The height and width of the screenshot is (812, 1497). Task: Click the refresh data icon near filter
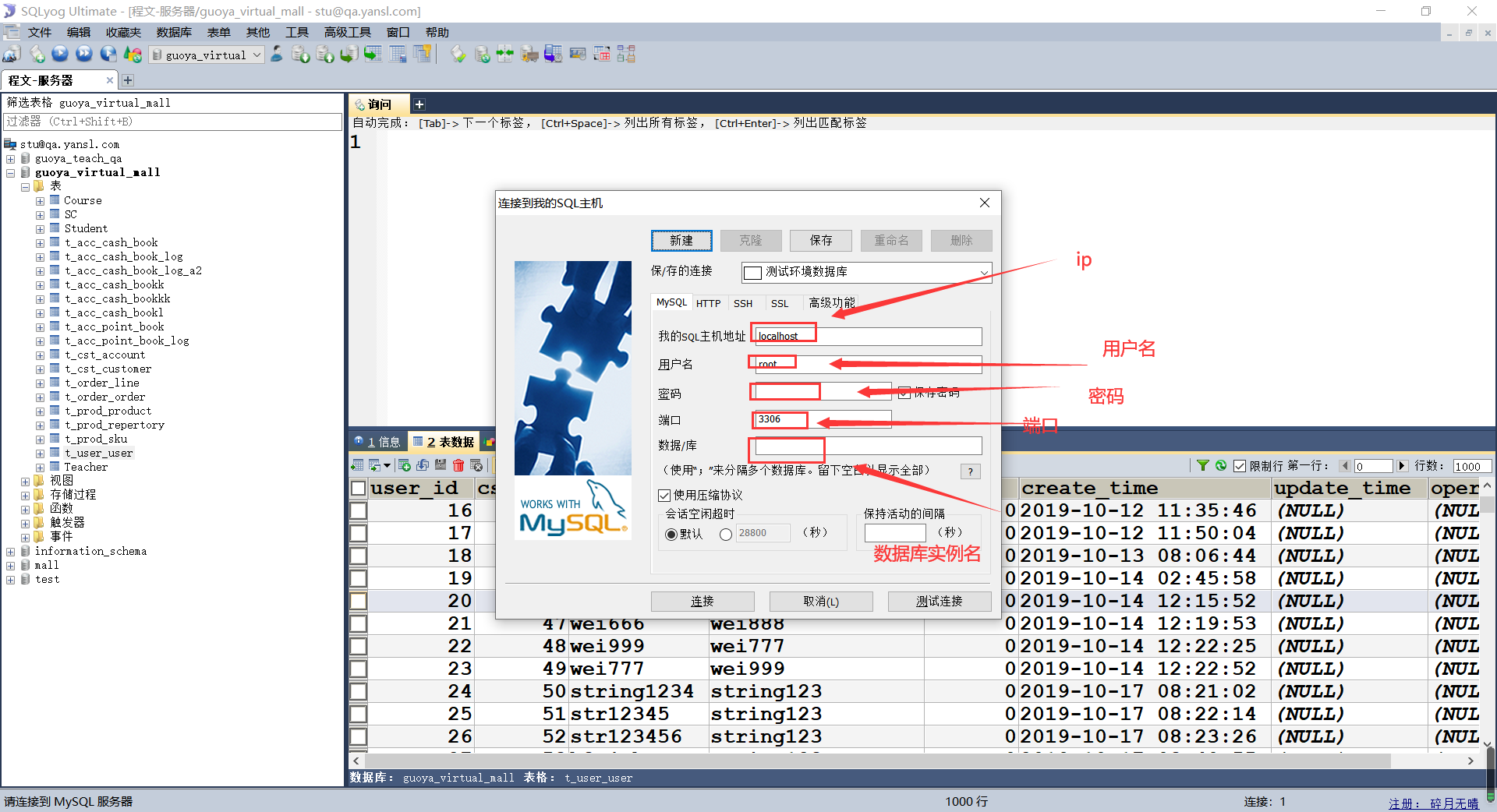1221,465
